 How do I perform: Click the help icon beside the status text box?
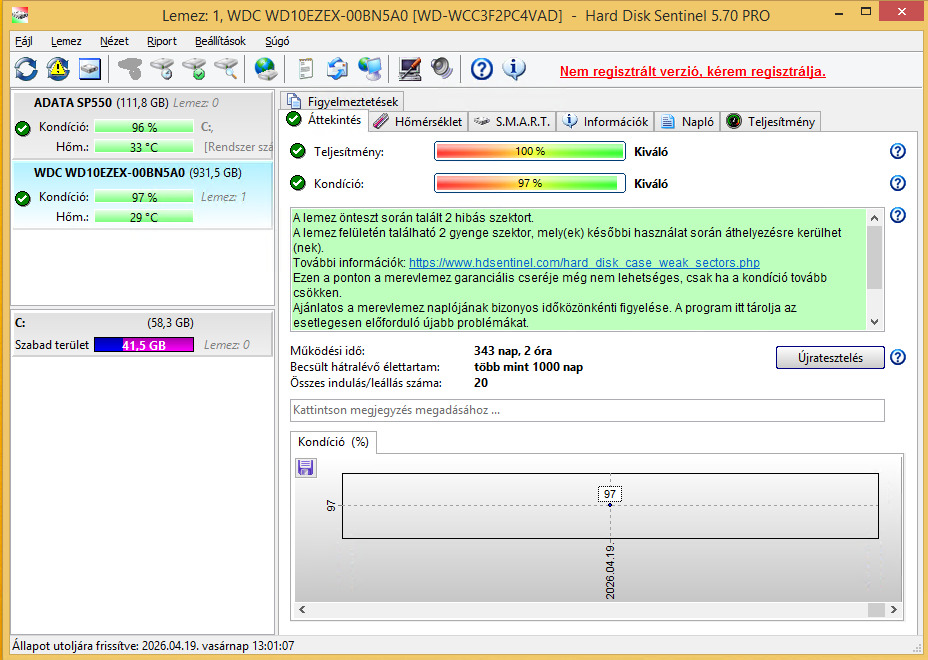coord(898,215)
